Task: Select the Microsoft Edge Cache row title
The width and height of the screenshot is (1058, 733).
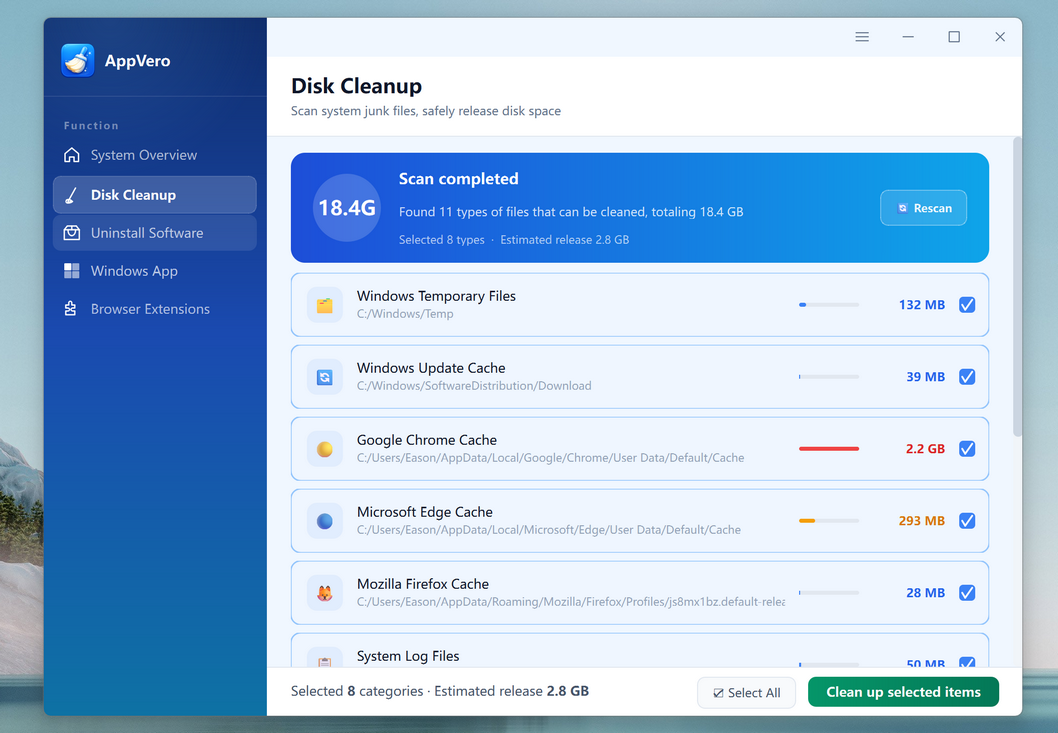Action: [424, 512]
